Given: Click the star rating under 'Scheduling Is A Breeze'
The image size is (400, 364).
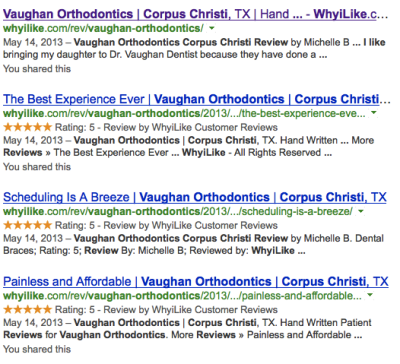Looking at the screenshot, I should (x=28, y=225).
